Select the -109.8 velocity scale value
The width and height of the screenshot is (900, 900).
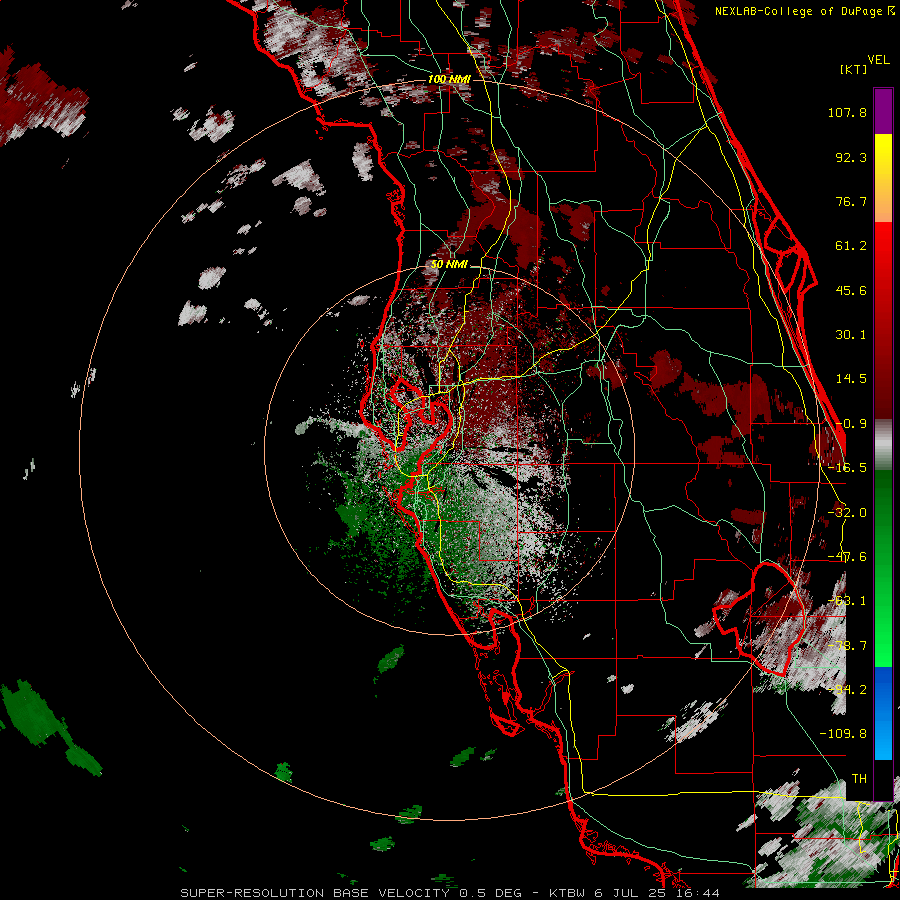(843, 734)
